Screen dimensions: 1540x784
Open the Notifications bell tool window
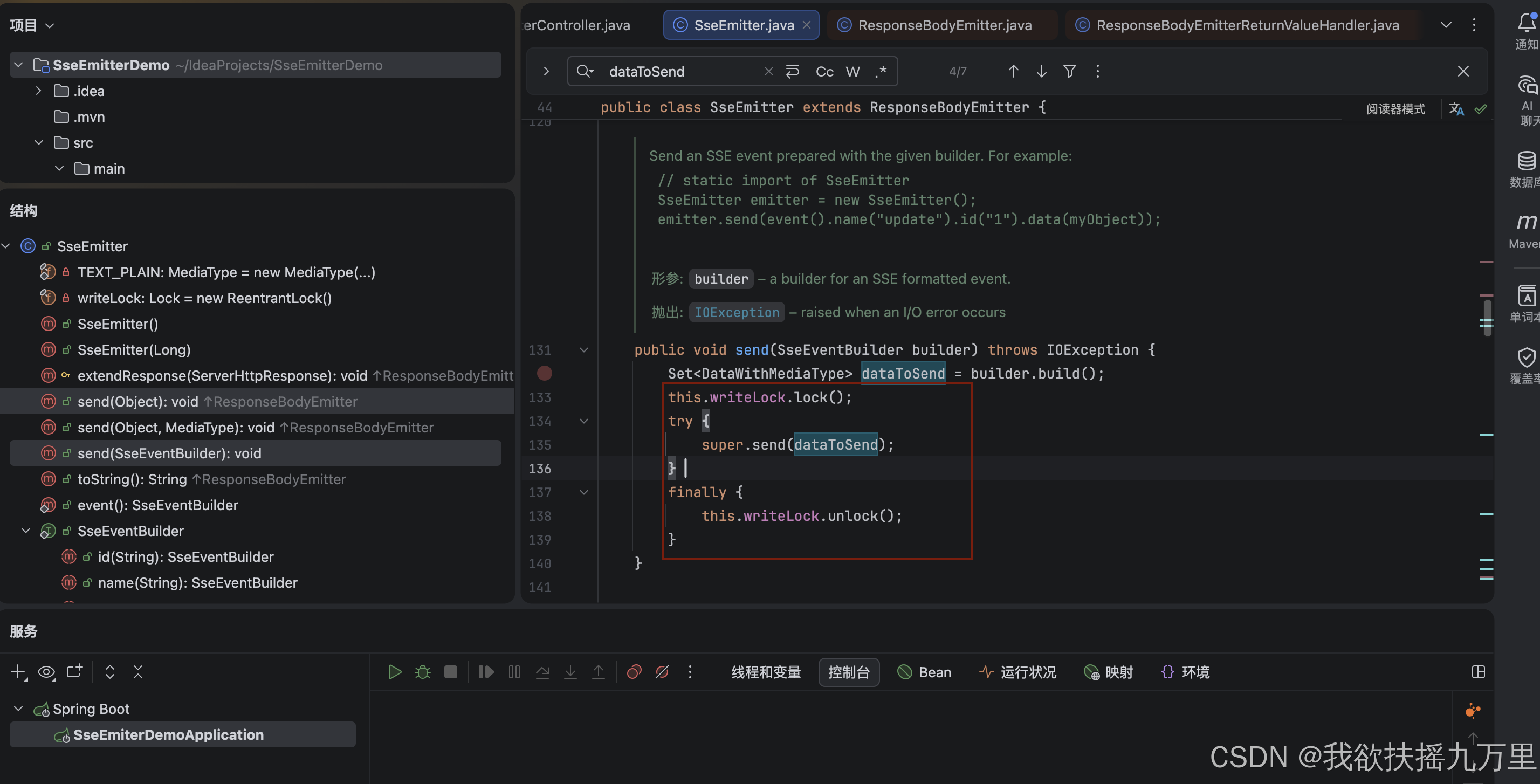(1527, 31)
